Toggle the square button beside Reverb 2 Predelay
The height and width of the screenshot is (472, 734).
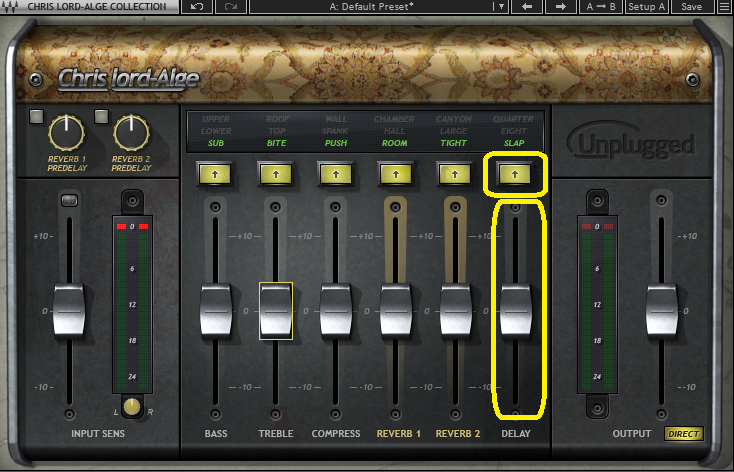(x=101, y=116)
